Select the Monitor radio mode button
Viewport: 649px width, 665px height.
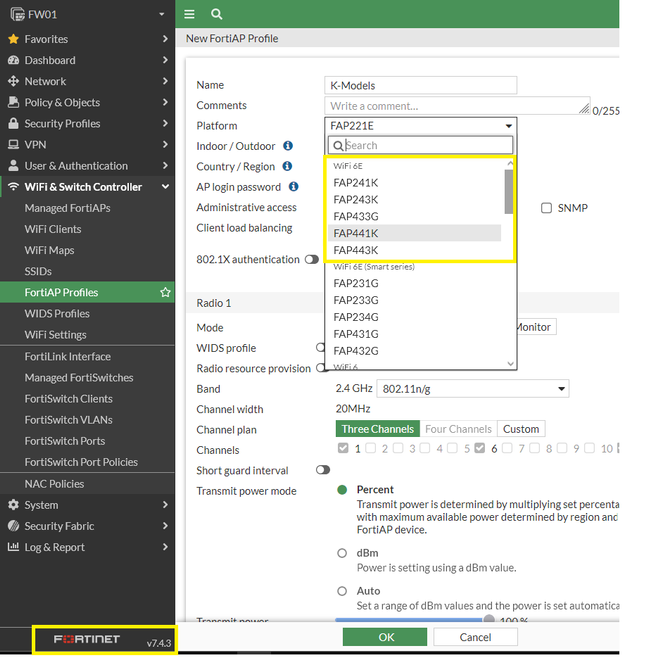[x=536, y=327]
